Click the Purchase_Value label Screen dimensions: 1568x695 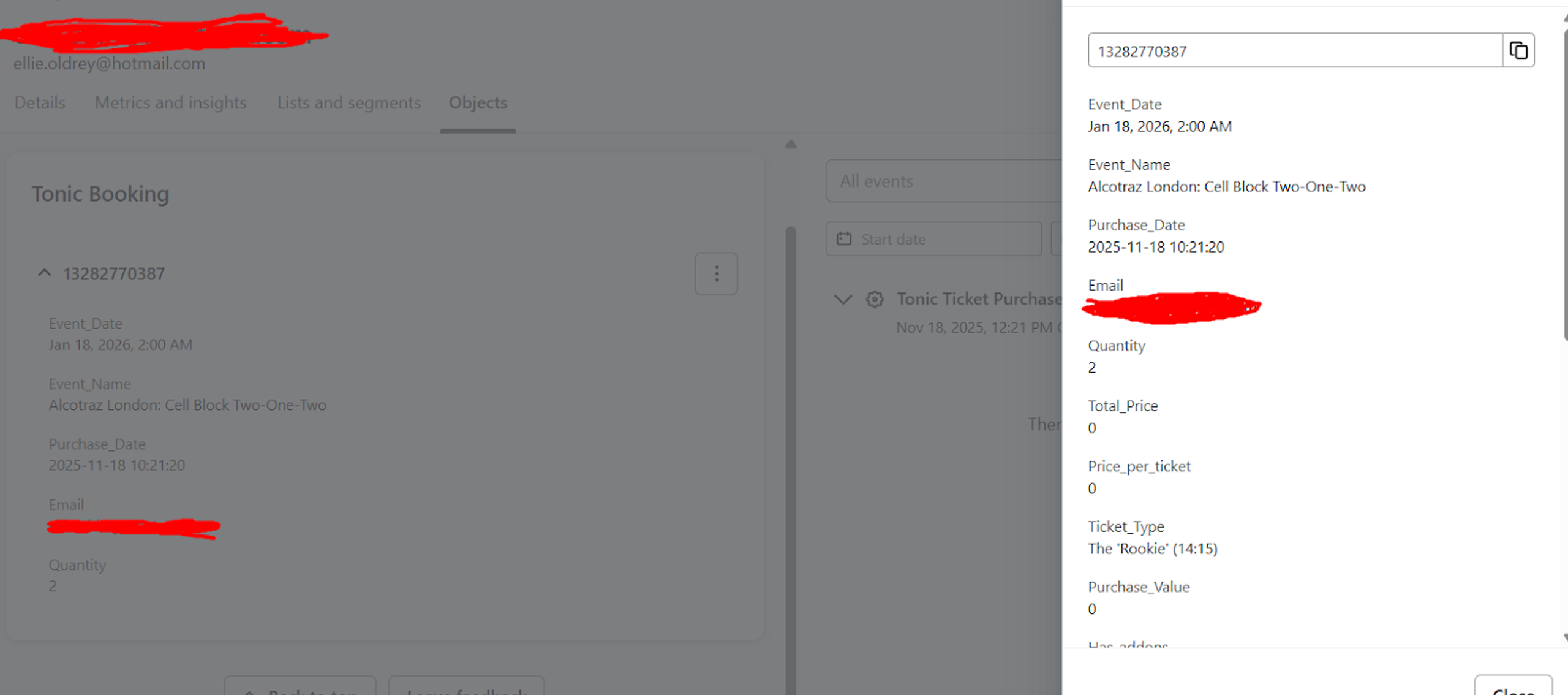[x=1139, y=587]
